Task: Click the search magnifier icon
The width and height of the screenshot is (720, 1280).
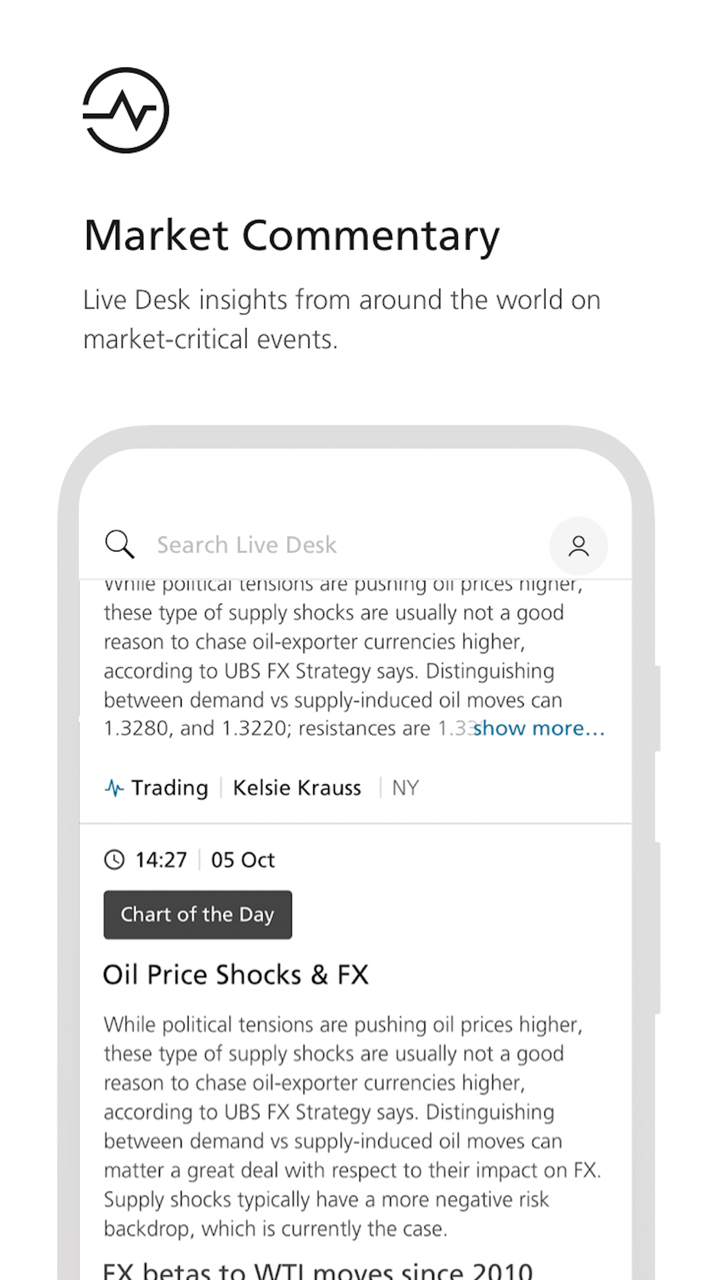Action: (119, 545)
